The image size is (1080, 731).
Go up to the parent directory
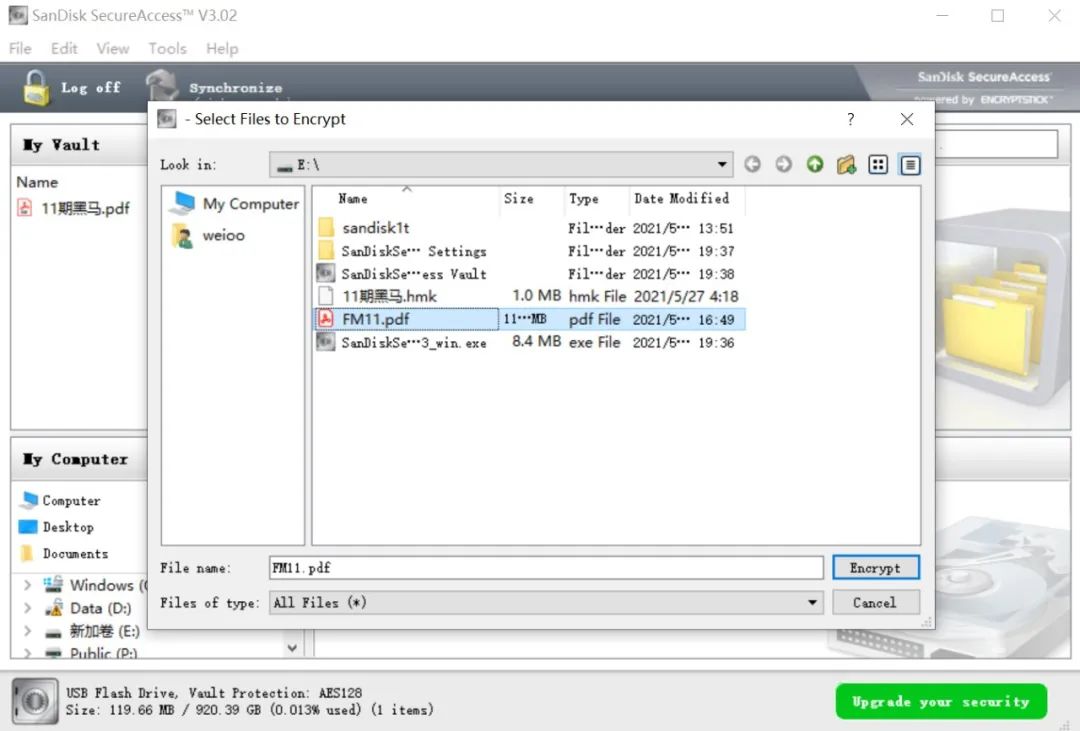coord(815,165)
